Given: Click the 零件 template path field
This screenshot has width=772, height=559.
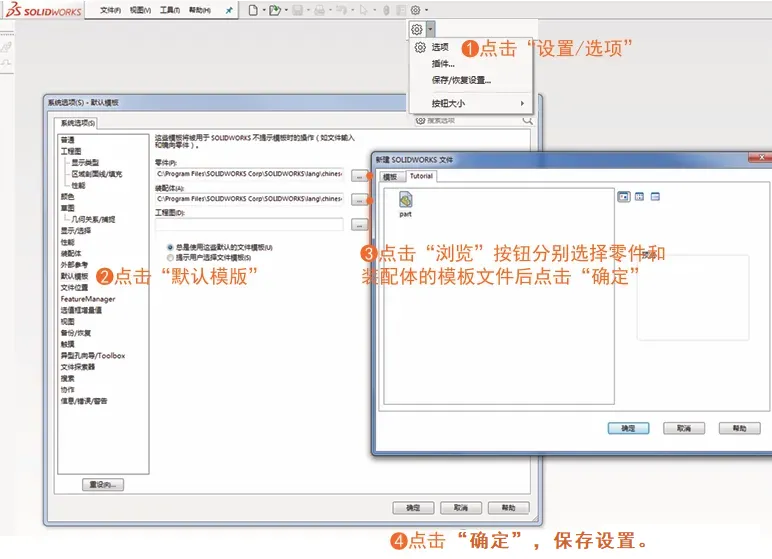Looking at the screenshot, I should [x=249, y=174].
